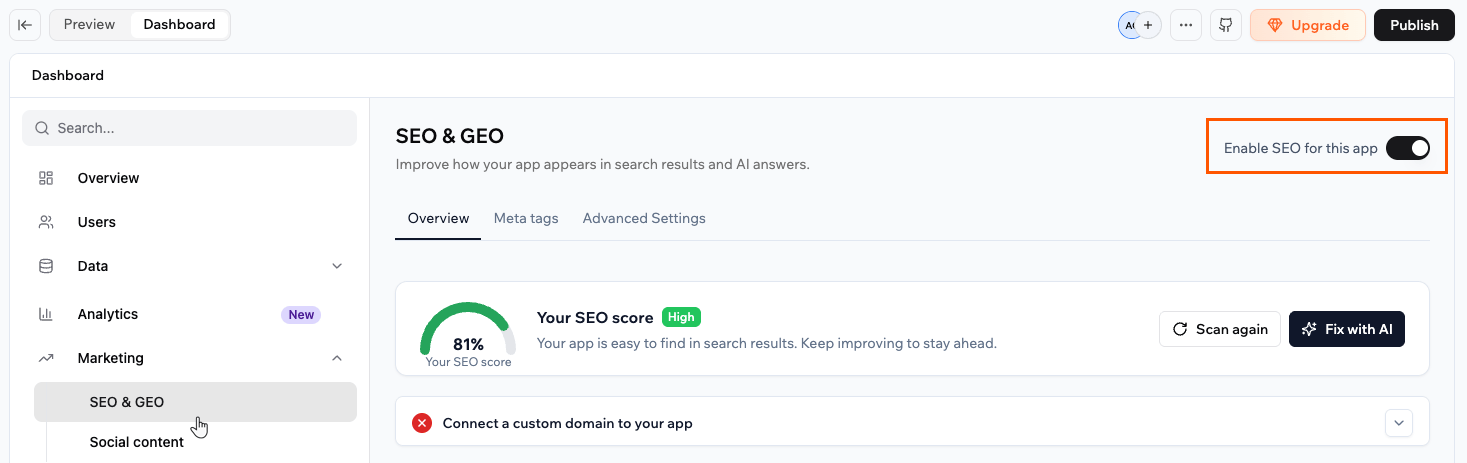Viewport: 1467px width, 463px height.
Task: Click the user avatar in top bar
Action: 1129,25
